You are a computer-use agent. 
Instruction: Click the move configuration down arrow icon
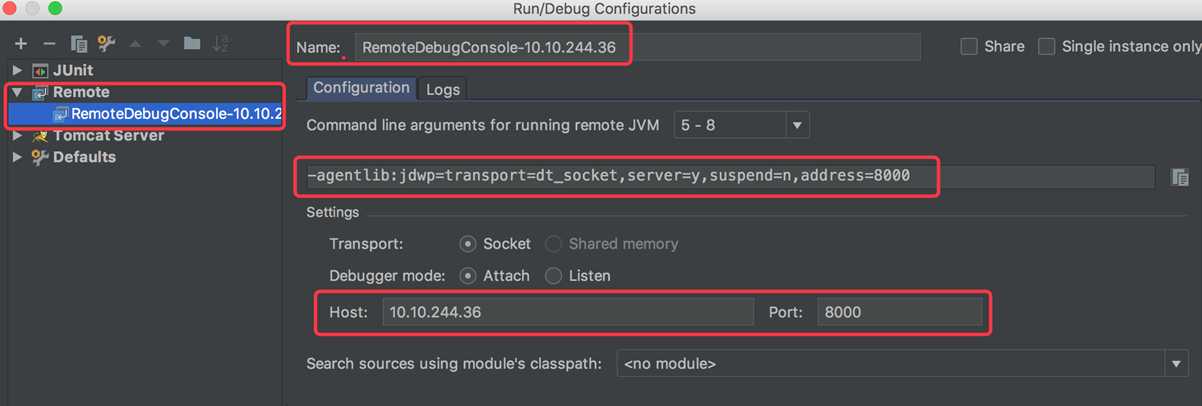tap(164, 44)
